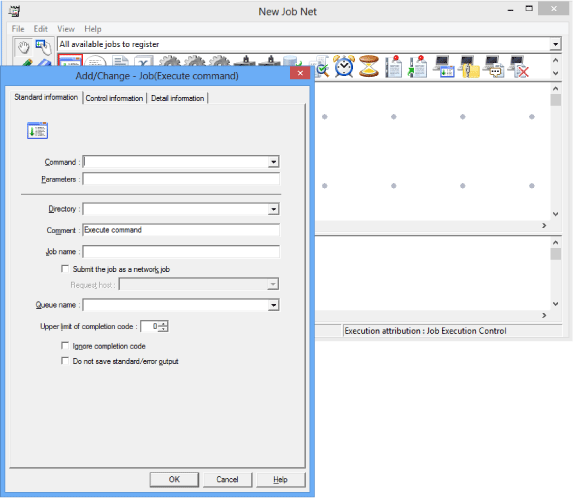Maximize the New Job Net window
The height and width of the screenshot is (498, 573).
[x=529, y=9]
